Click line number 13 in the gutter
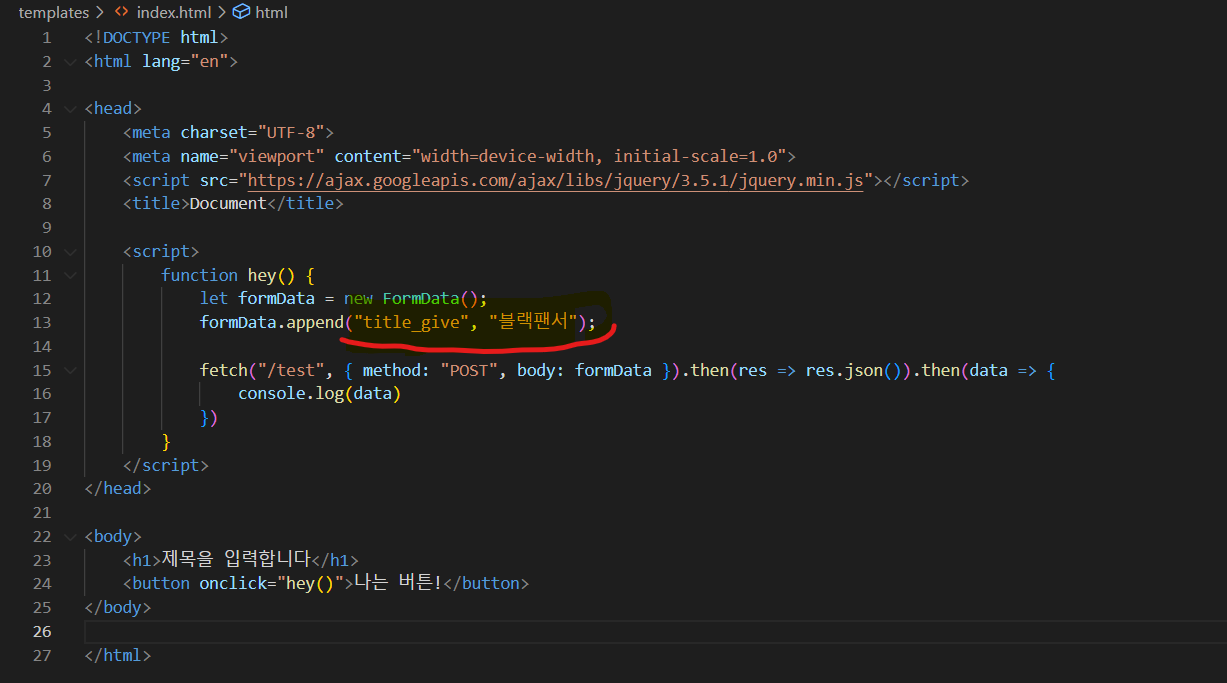Screen dimensions: 1227x683 tap(42, 323)
